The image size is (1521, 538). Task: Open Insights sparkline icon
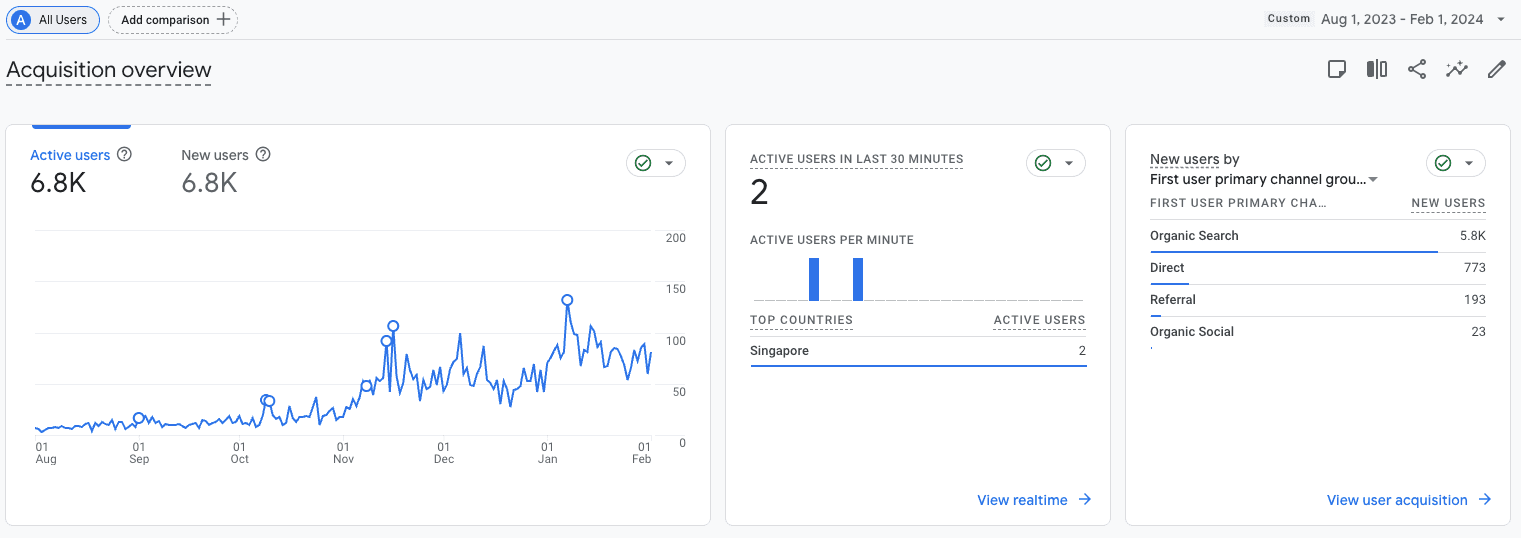pos(1457,69)
